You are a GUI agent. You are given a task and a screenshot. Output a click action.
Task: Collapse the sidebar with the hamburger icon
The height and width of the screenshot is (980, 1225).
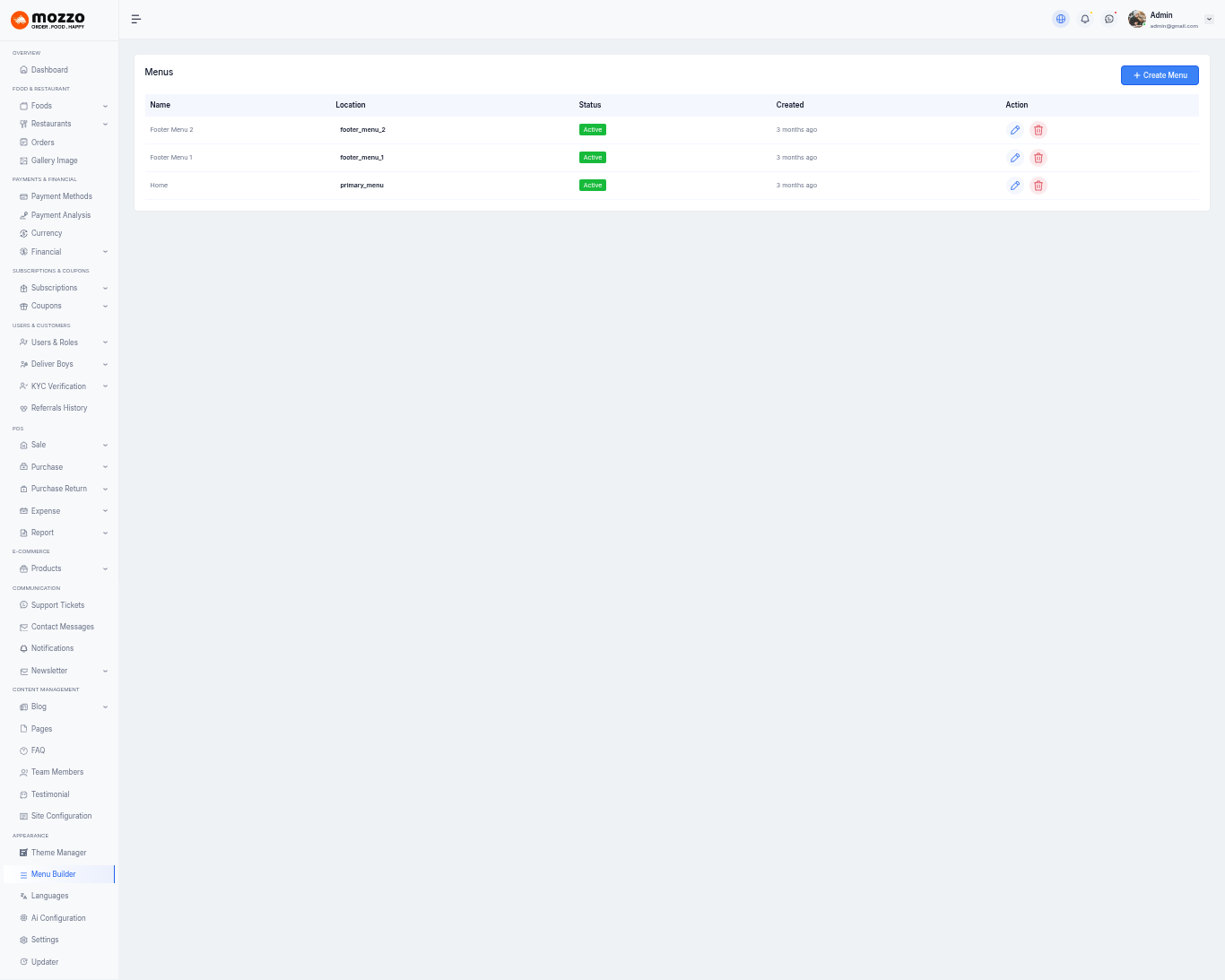(136, 19)
